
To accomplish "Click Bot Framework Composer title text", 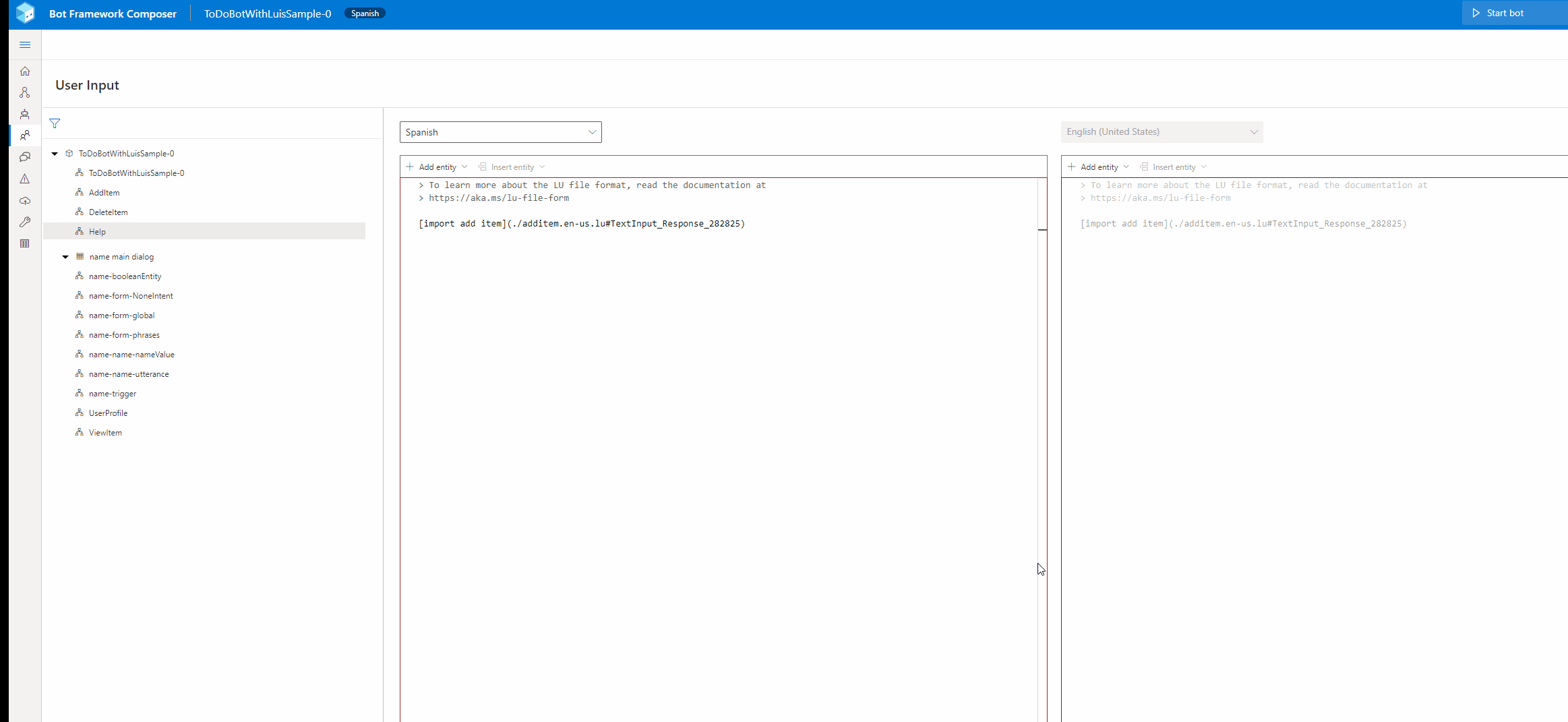I will 113,13.
